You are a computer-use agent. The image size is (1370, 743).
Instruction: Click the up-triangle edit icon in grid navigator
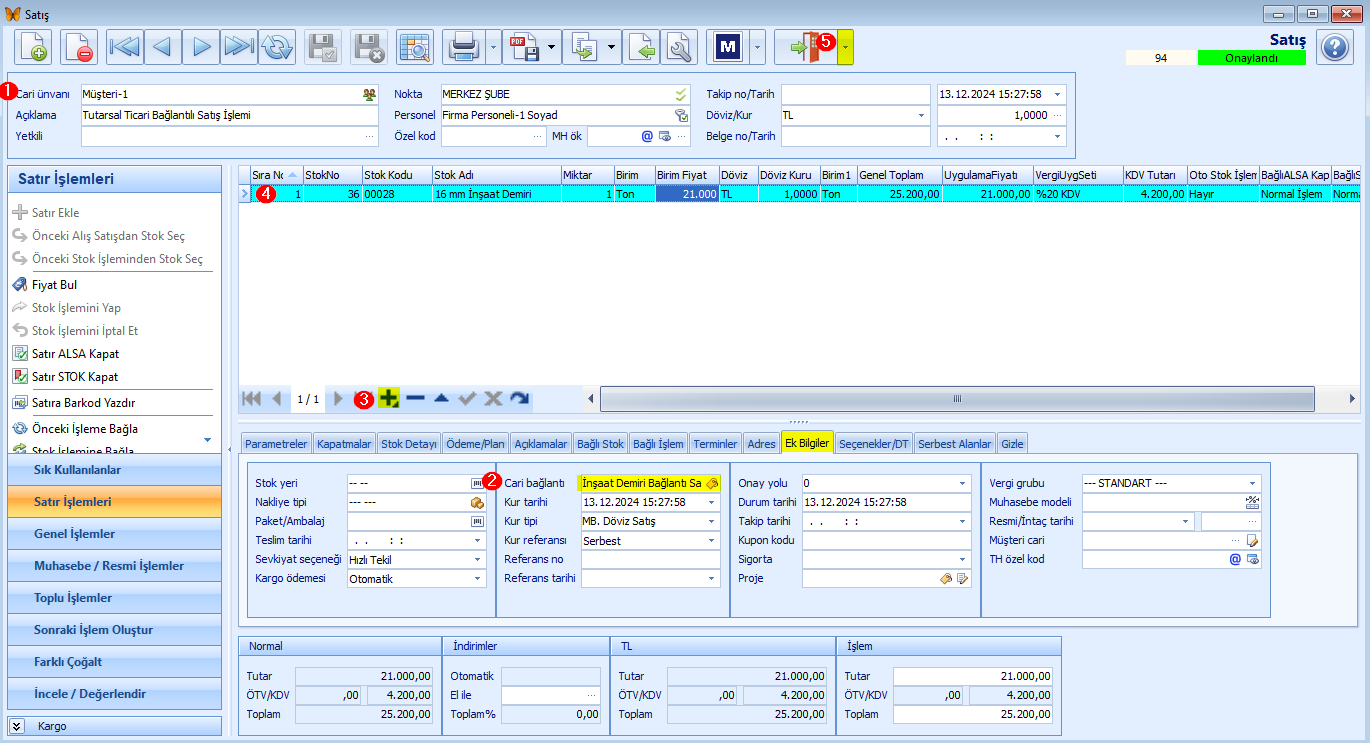441,398
